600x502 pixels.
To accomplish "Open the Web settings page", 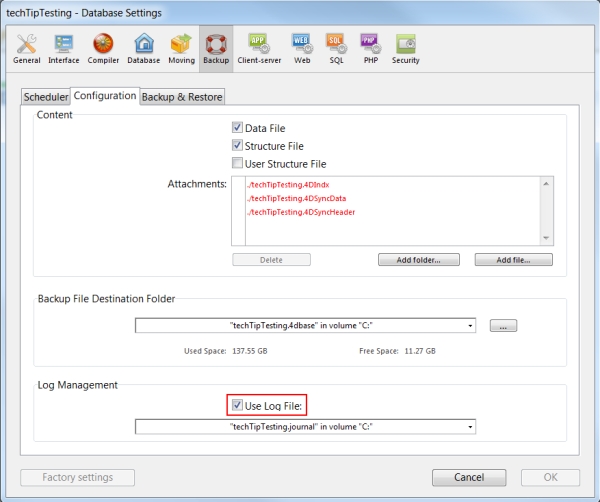I will tap(300, 48).
